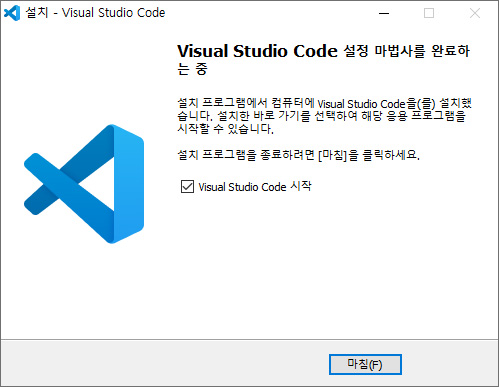Click the large Visual Studio Code logo
The height and width of the screenshot is (387, 499).
(84, 184)
